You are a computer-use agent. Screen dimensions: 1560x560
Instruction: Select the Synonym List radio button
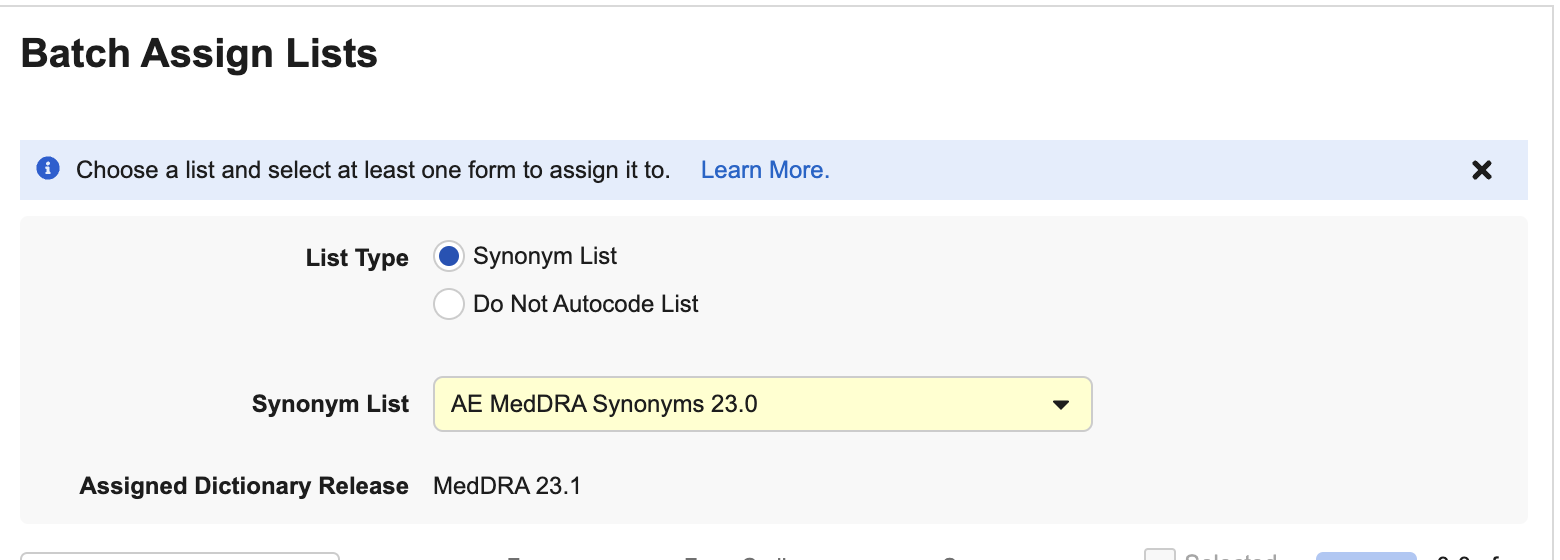[x=449, y=257]
